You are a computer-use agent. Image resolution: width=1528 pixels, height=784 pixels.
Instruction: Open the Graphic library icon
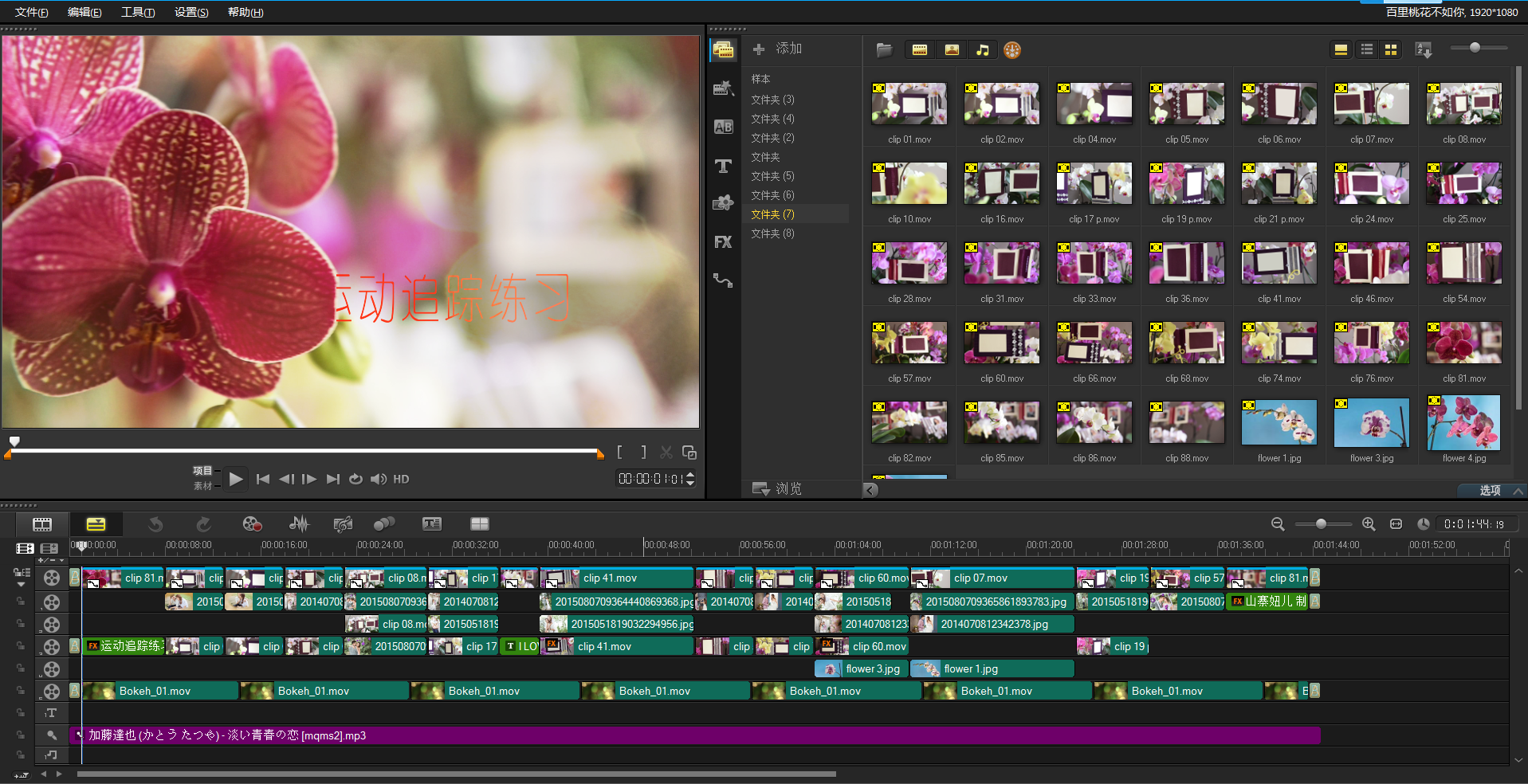(723, 203)
